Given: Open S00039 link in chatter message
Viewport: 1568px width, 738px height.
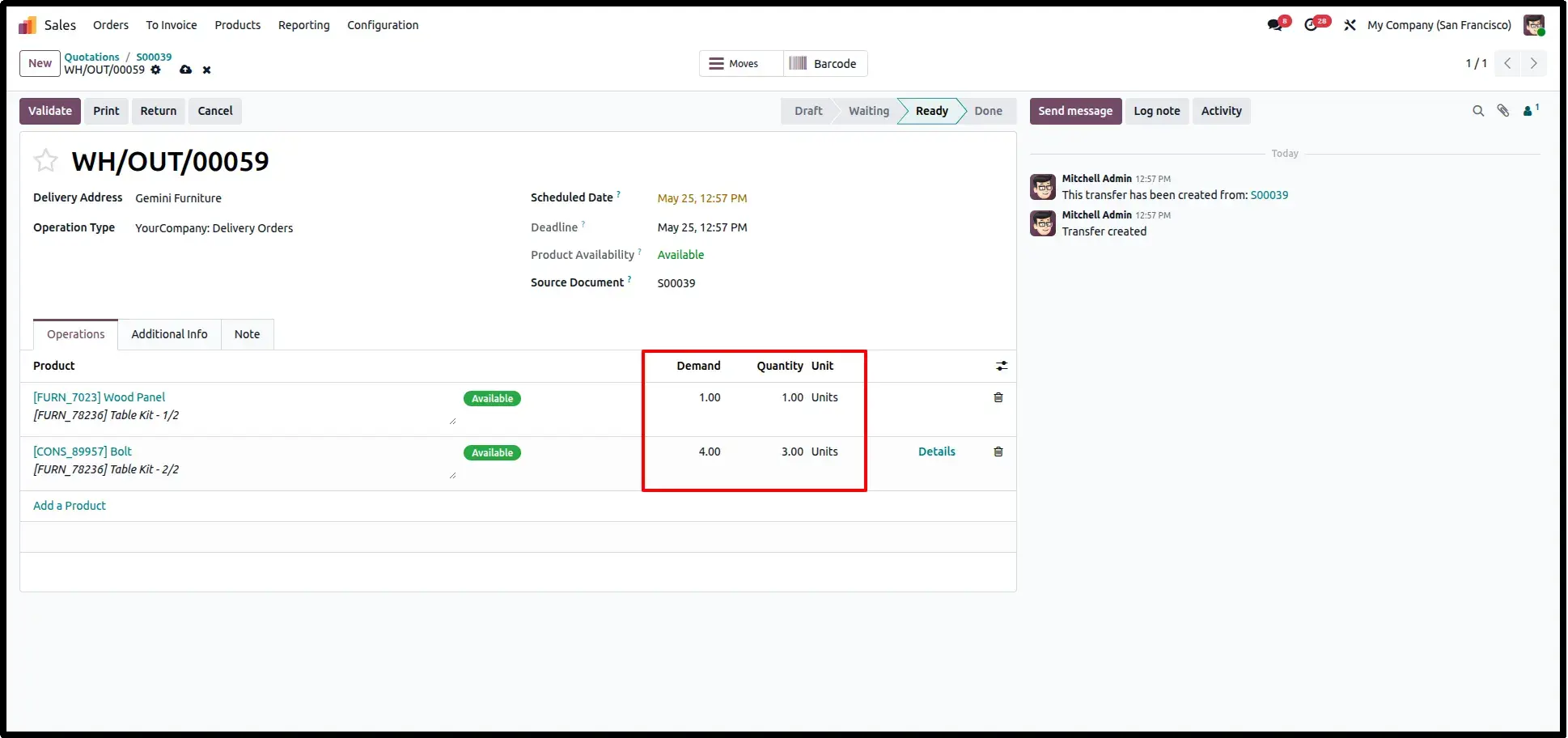Looking at the screenshot, I should (x=1269, y=195).
